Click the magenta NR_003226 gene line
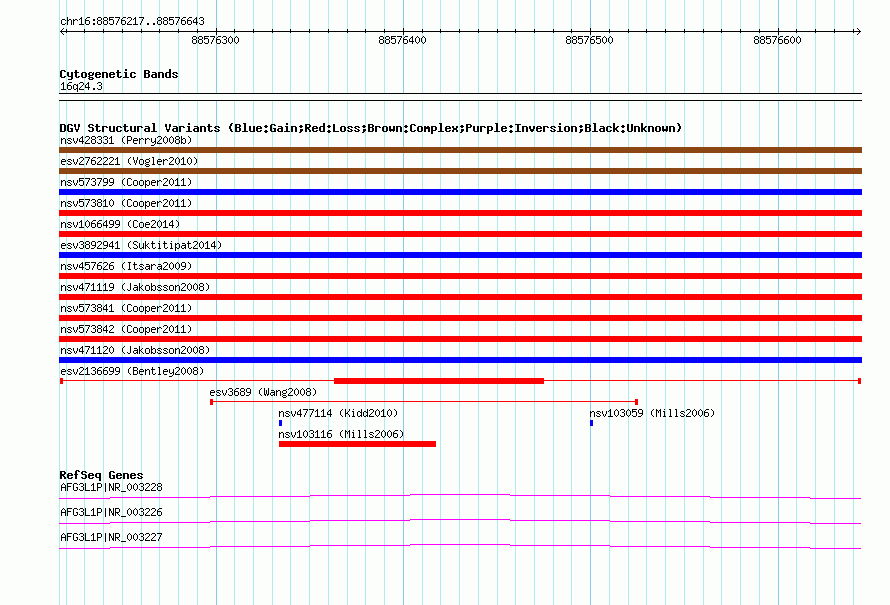This screenshot has width=890, height=605. [x=460, y=522]
